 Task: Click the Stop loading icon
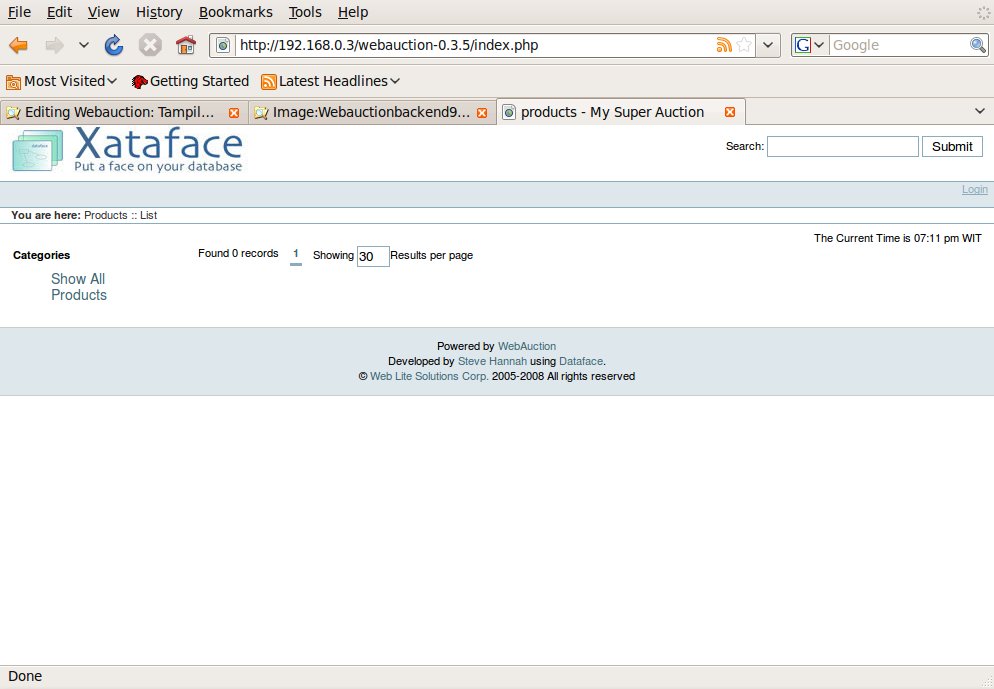click(150, 45)
